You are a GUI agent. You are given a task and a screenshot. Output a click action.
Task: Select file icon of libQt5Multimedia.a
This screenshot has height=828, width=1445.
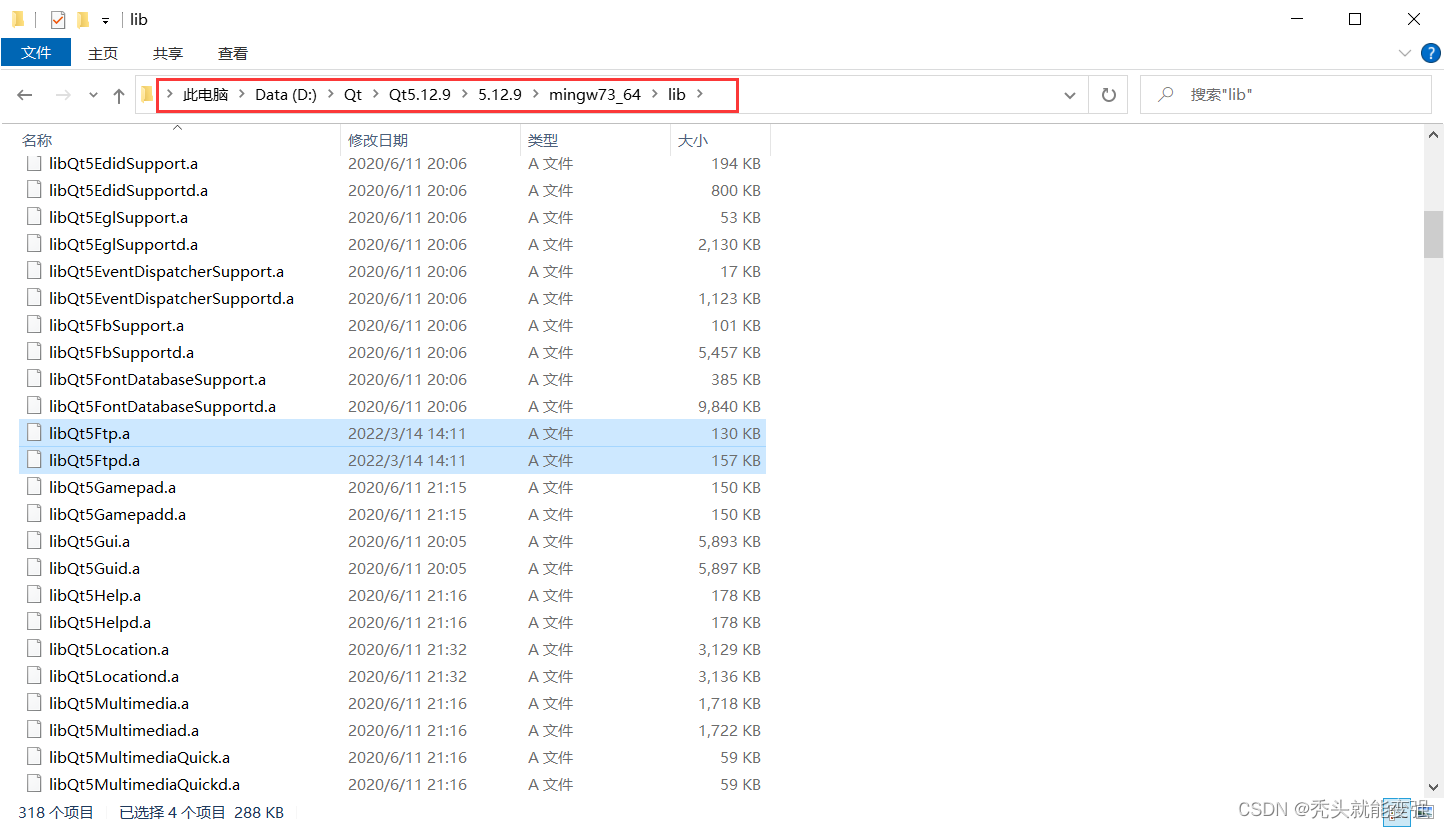(x=35, y=703)
